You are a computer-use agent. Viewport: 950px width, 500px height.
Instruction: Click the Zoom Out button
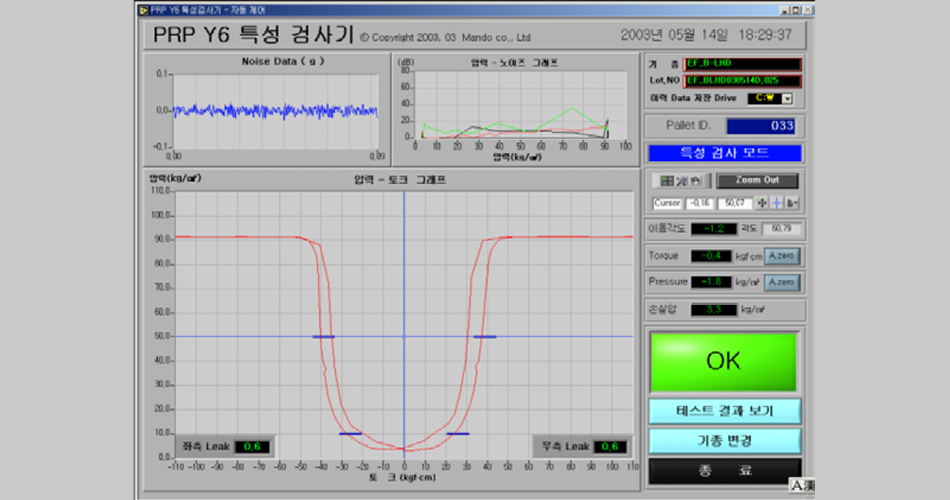[757, 181]
